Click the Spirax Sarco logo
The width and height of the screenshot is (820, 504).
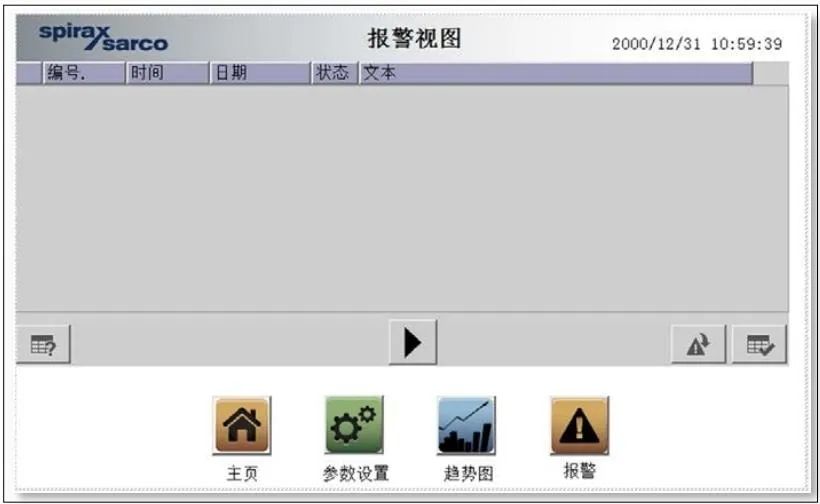[x=104, y=38]
